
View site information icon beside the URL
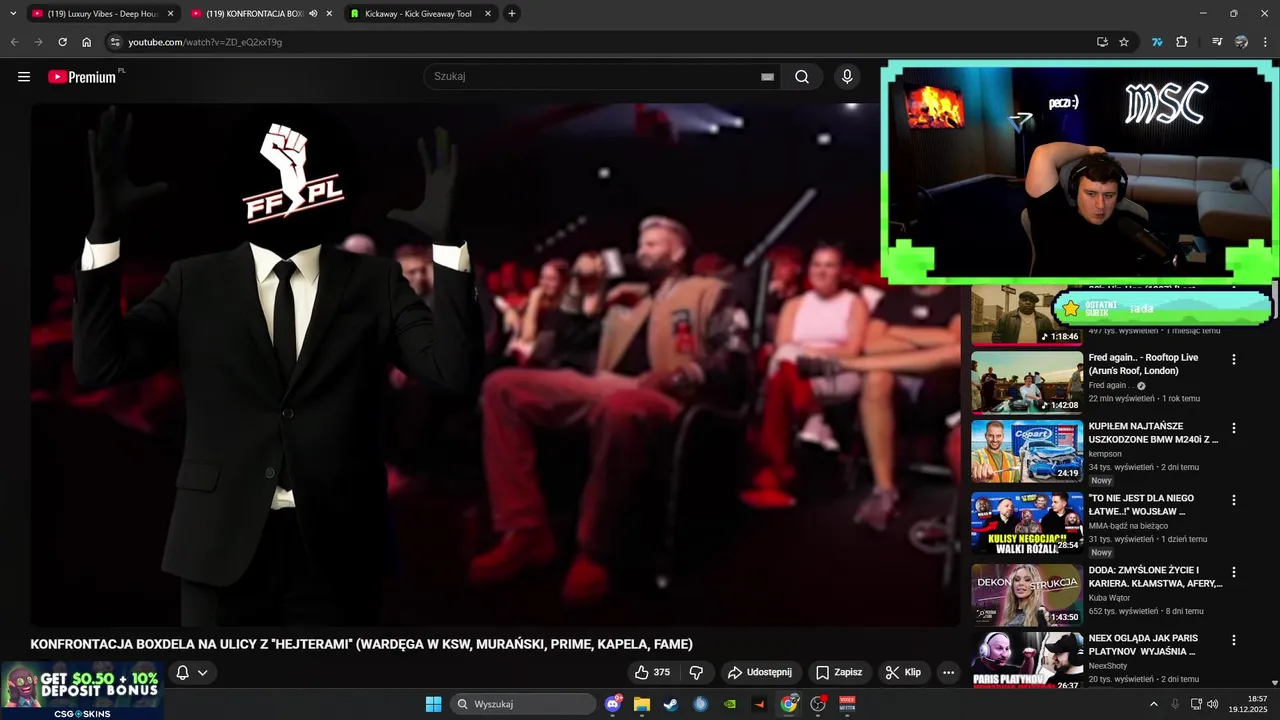coord(115,42)
